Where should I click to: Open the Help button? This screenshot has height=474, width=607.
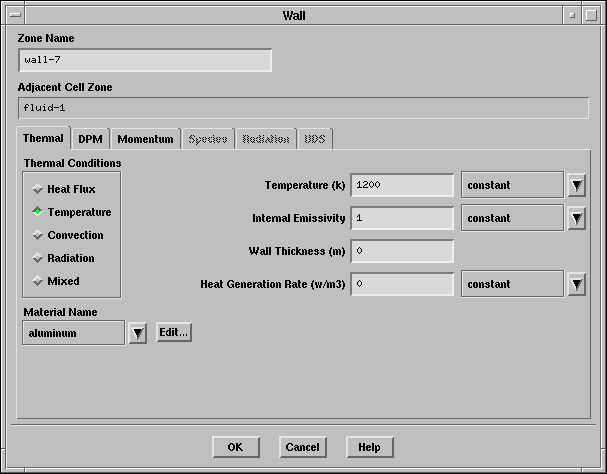click(x=369, y=447)
